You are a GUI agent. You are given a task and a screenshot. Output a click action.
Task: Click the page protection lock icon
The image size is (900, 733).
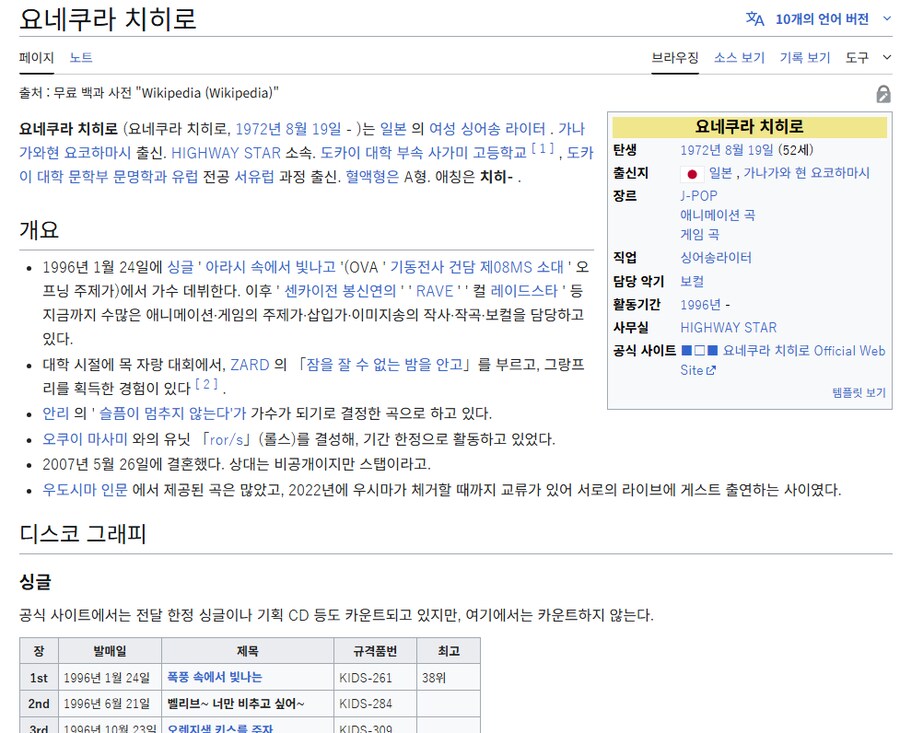pos(883,94)
